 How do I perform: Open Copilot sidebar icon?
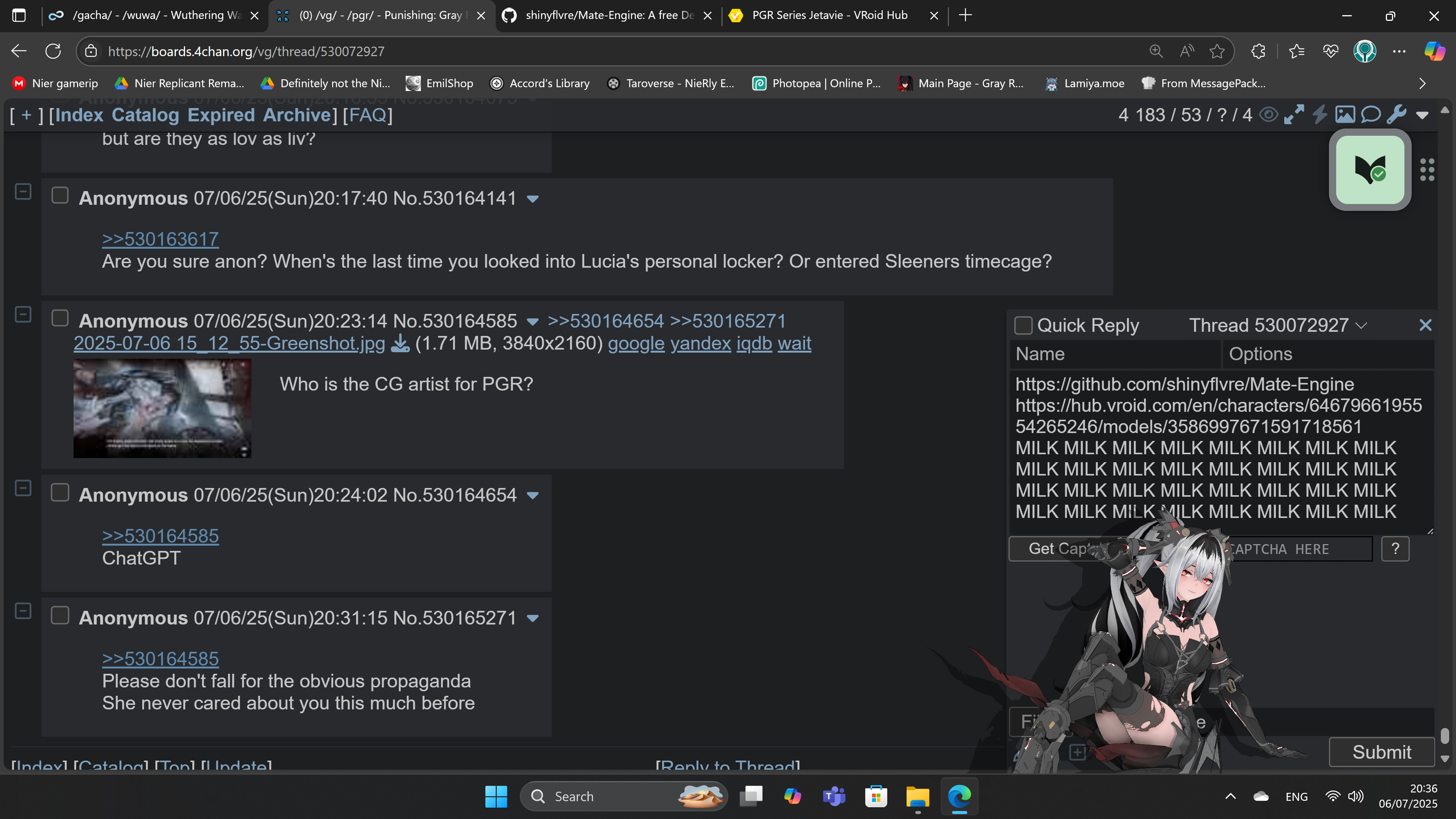[x=1434, y=52]
